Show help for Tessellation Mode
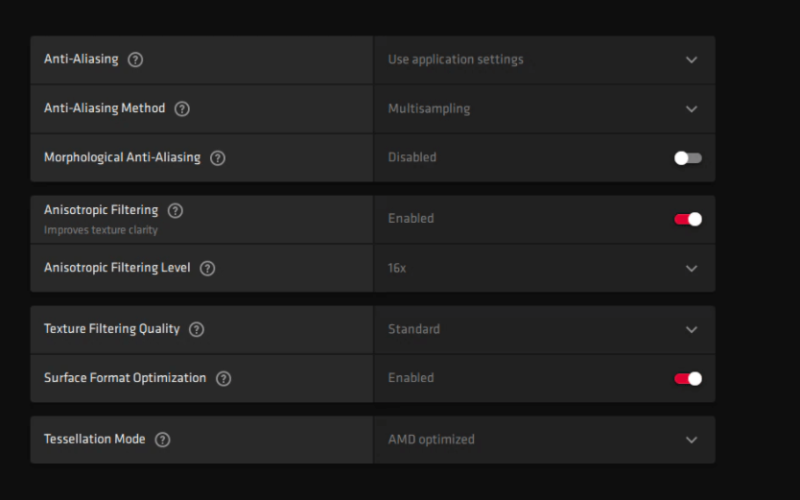 pyautogui.click(x=163, y=439)
